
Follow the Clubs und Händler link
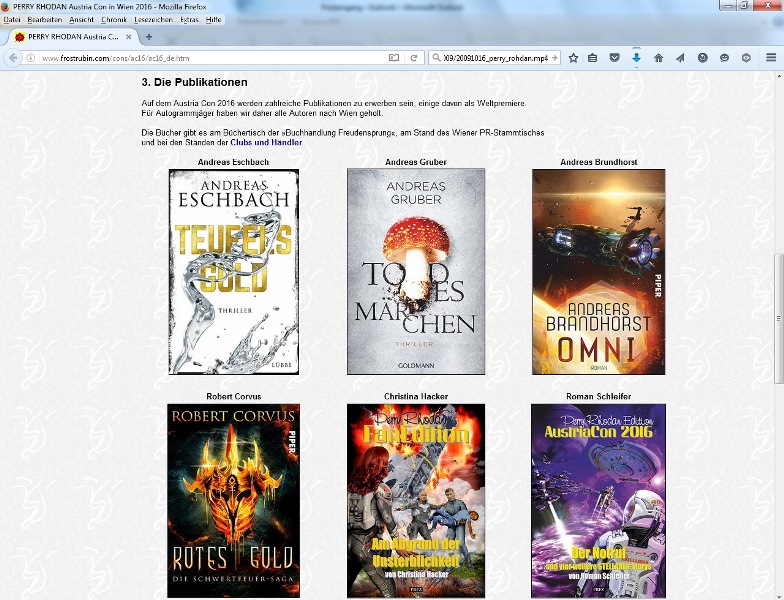pyautogui.click(x=266, y=142)
